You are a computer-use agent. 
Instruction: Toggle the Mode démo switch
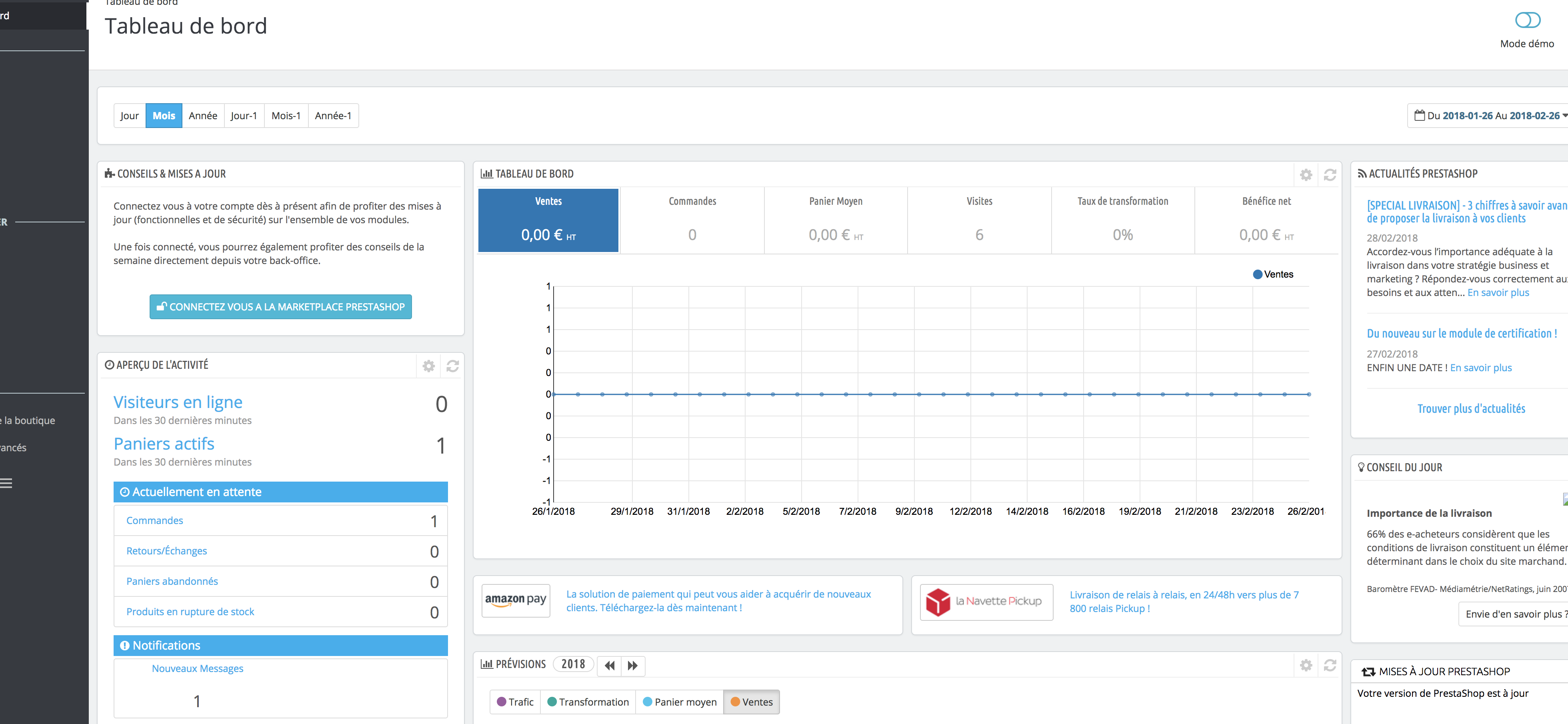(x=1527, y=21)
